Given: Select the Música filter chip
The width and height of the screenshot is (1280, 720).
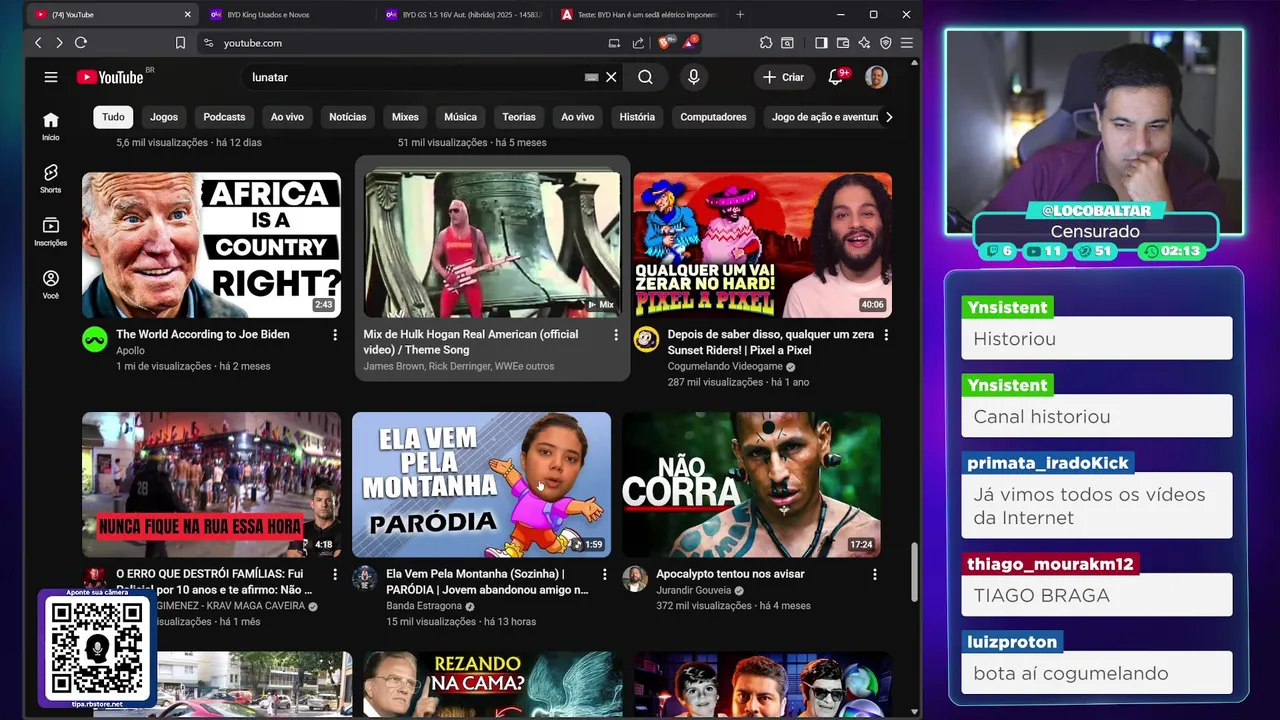Looking at the screenshot, I should 460,117.
